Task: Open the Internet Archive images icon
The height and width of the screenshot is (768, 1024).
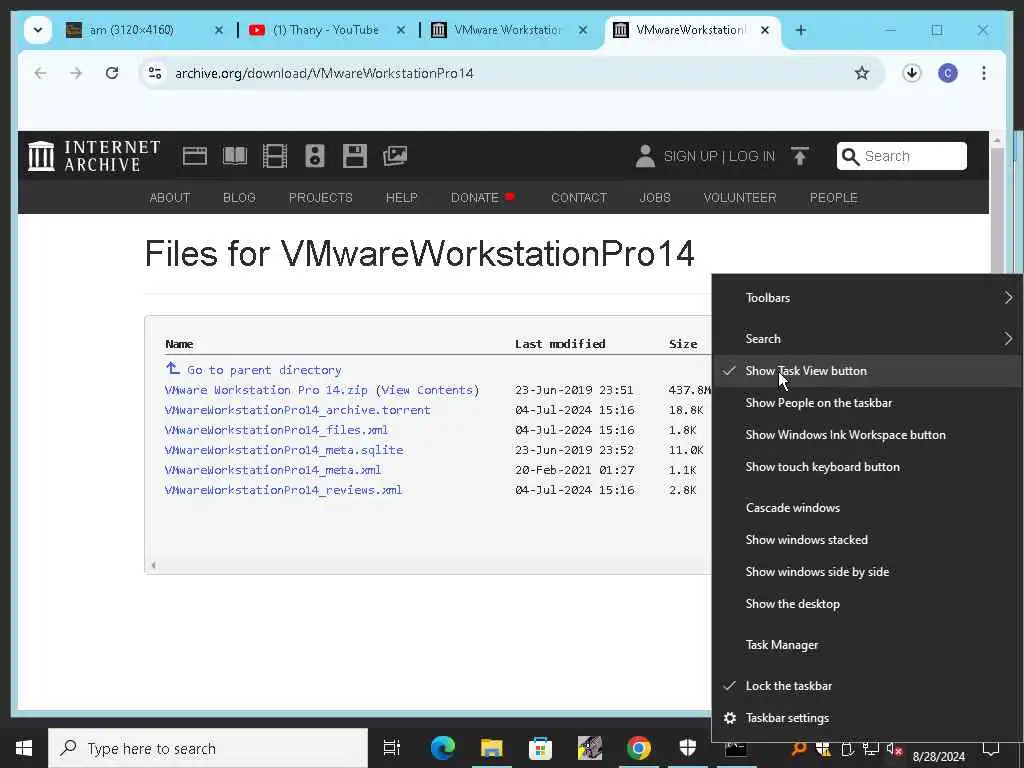Action: pyautogui.click(x=395, y=156)
